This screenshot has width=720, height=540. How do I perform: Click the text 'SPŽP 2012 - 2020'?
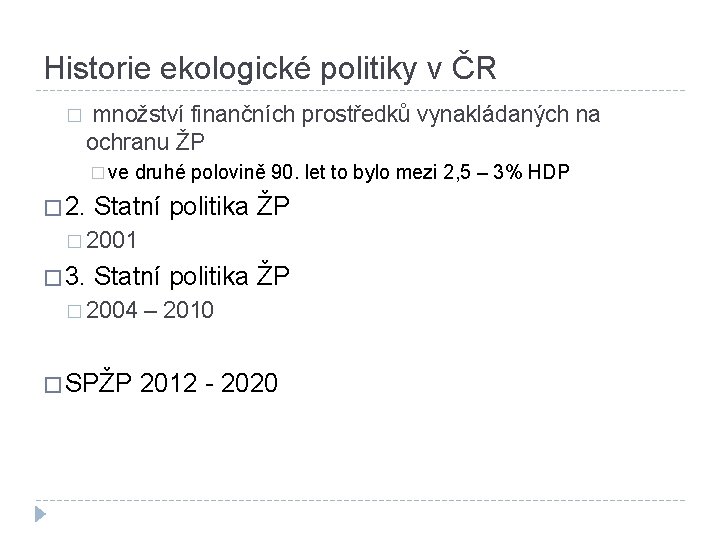[171, 383]
